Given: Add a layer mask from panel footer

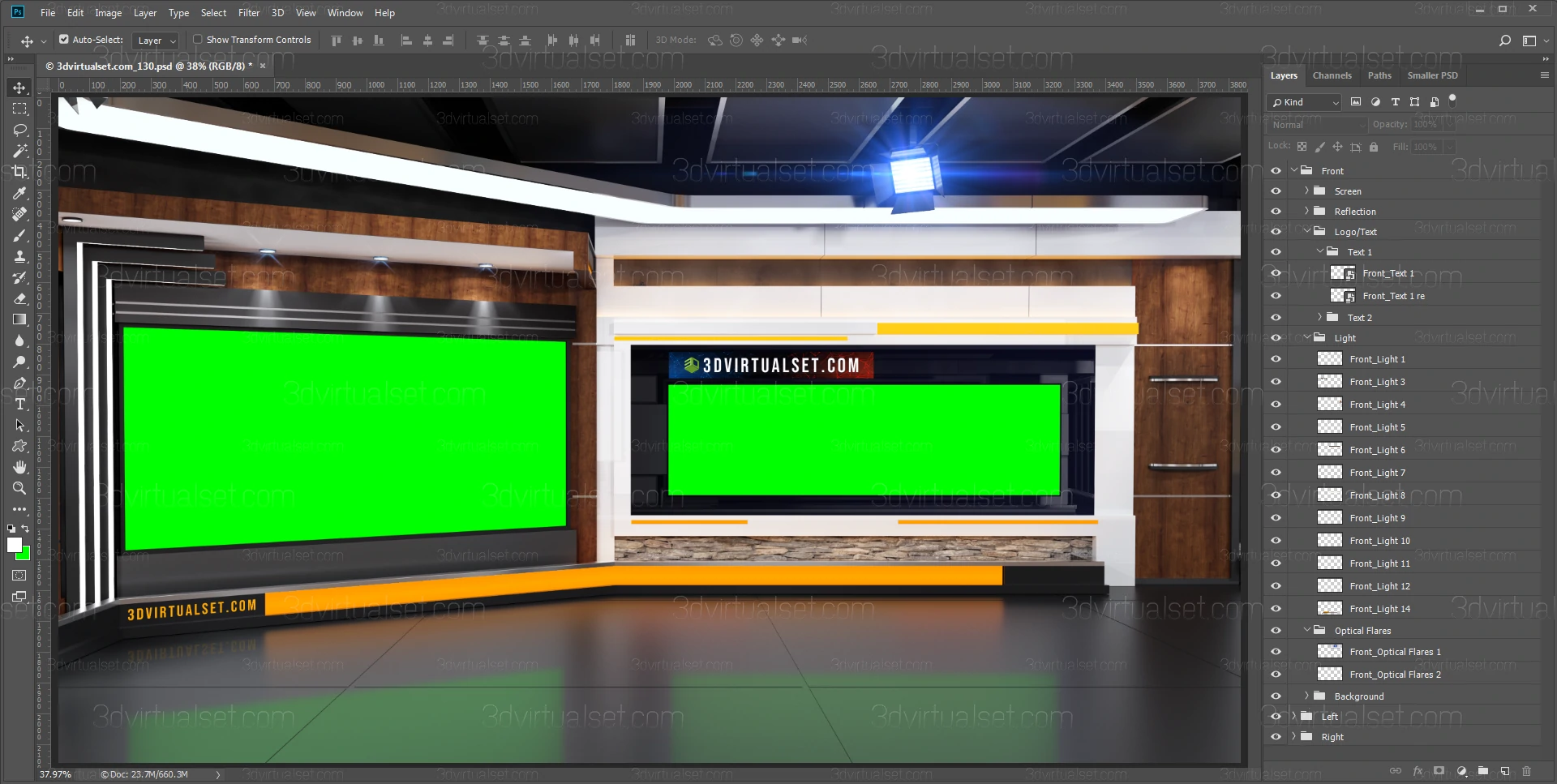Looking at the screenshot, I should (x=1439, y=771).
